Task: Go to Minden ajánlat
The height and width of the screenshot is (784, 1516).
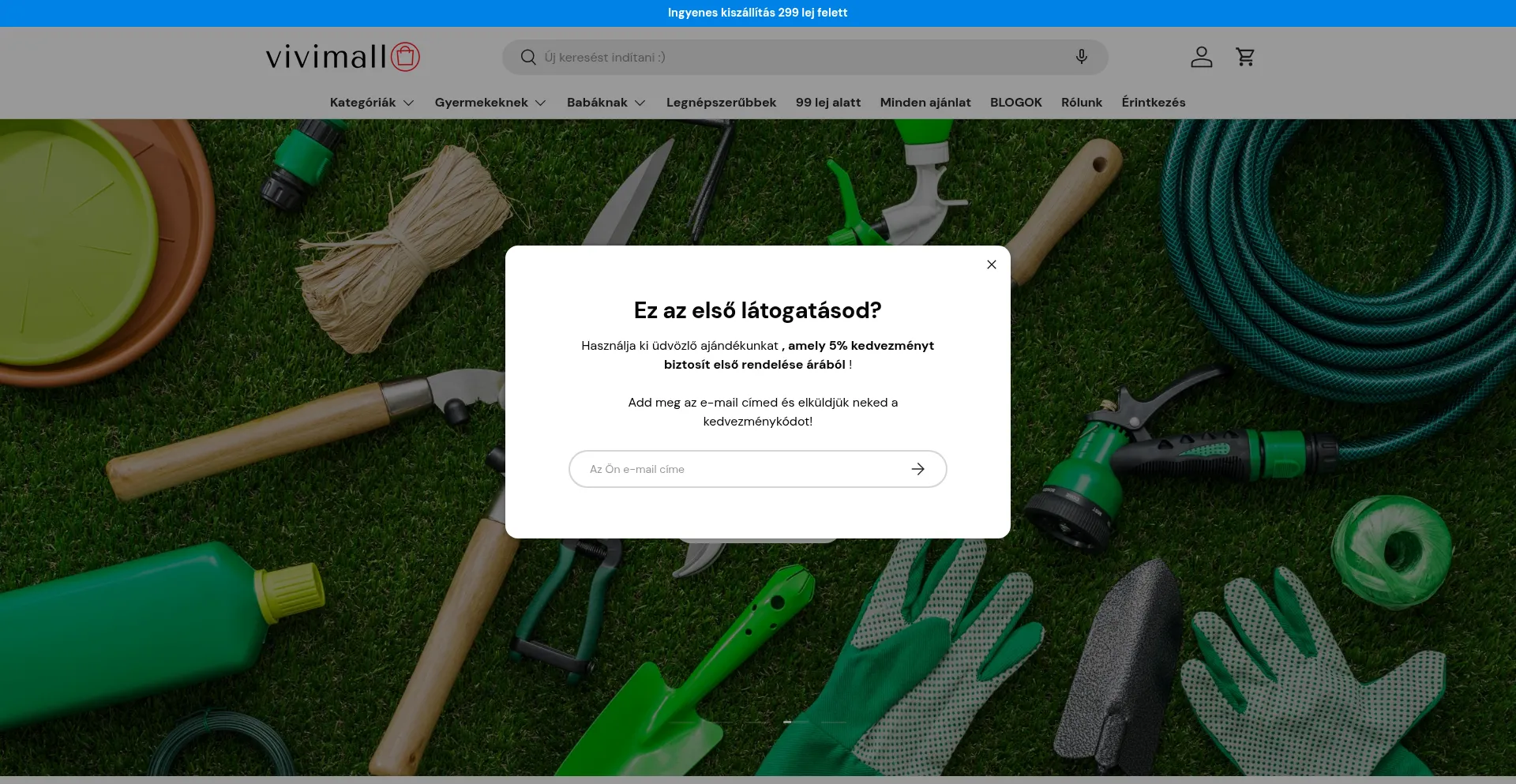Action: [925, 103]
